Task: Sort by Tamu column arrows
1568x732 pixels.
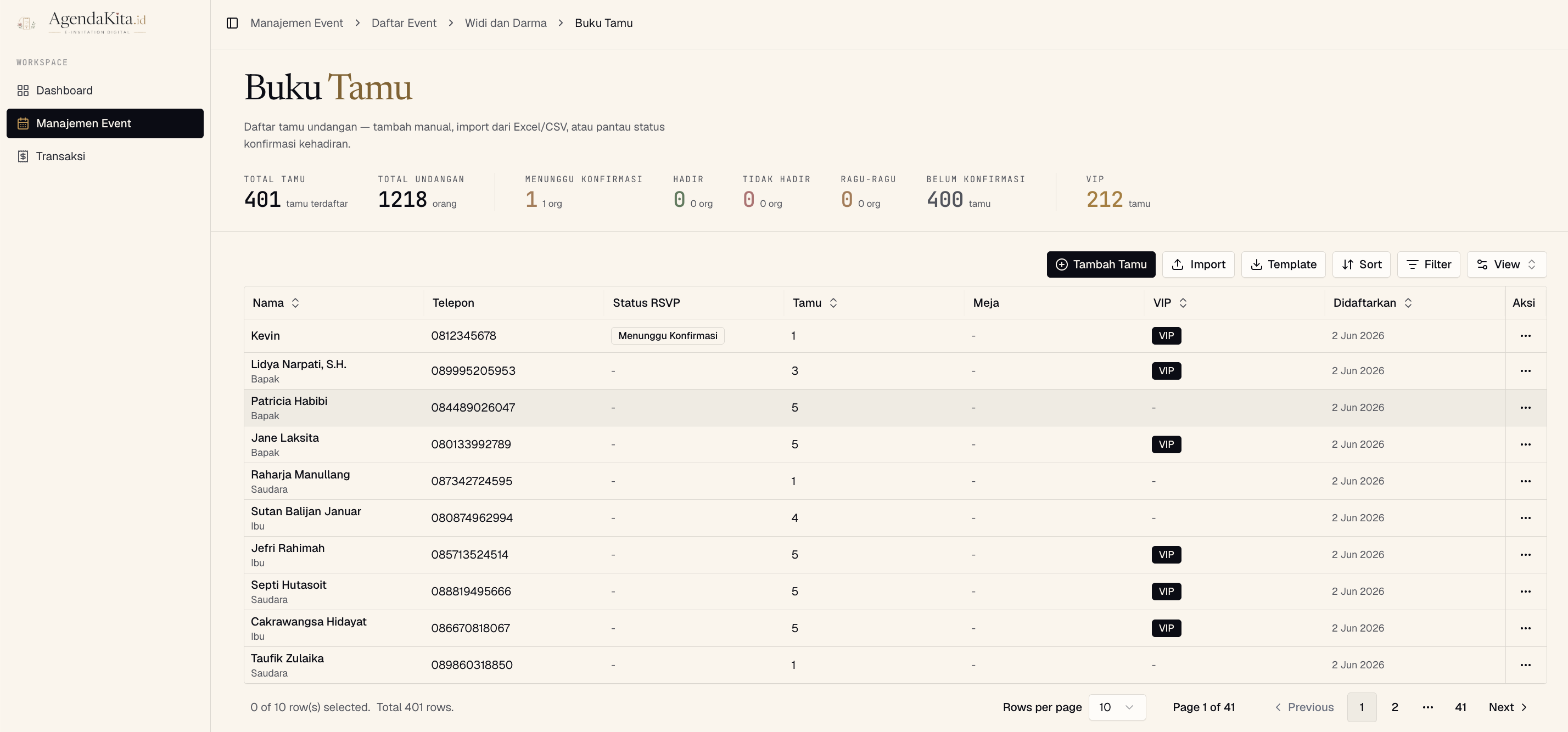Action: pyautogui.click(x=833, y=303)
